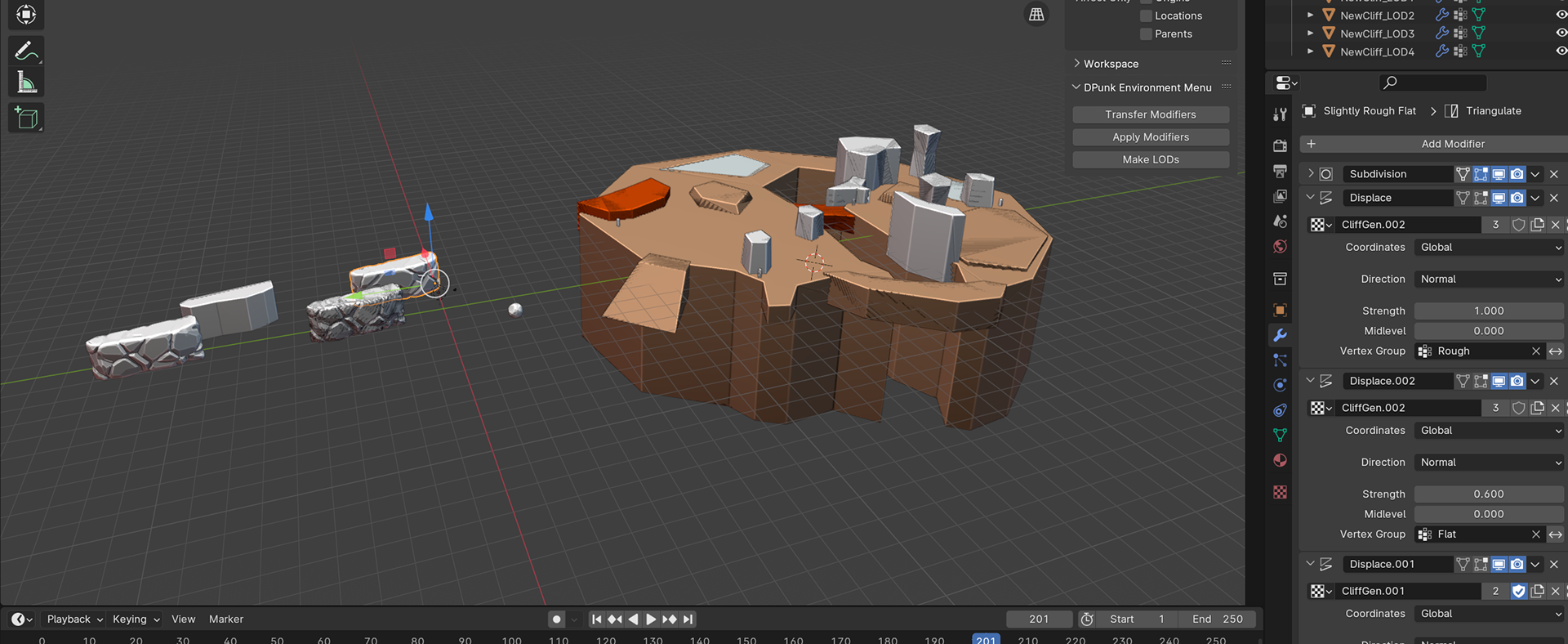Toggle Displace.001 modifier viewport display
Image resolution: width=1568 pixels, height=644 pixels.
coord(1499,564)
